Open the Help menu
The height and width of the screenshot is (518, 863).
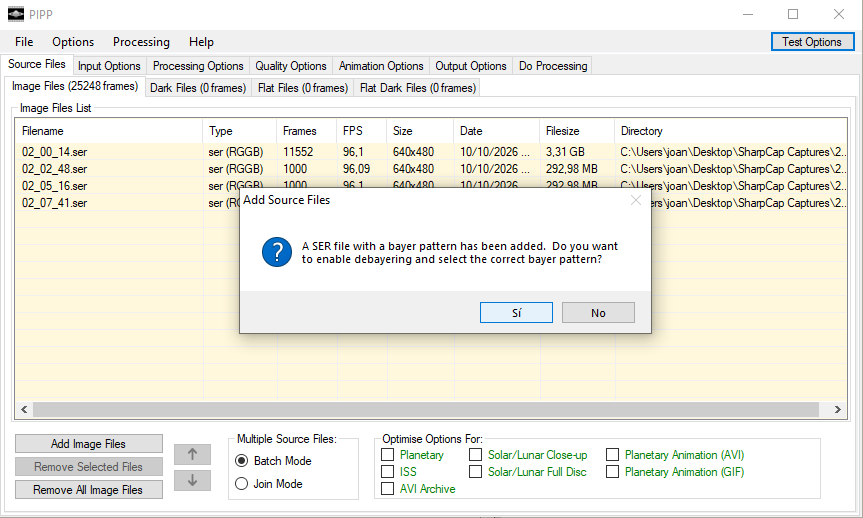pos(201,42)
